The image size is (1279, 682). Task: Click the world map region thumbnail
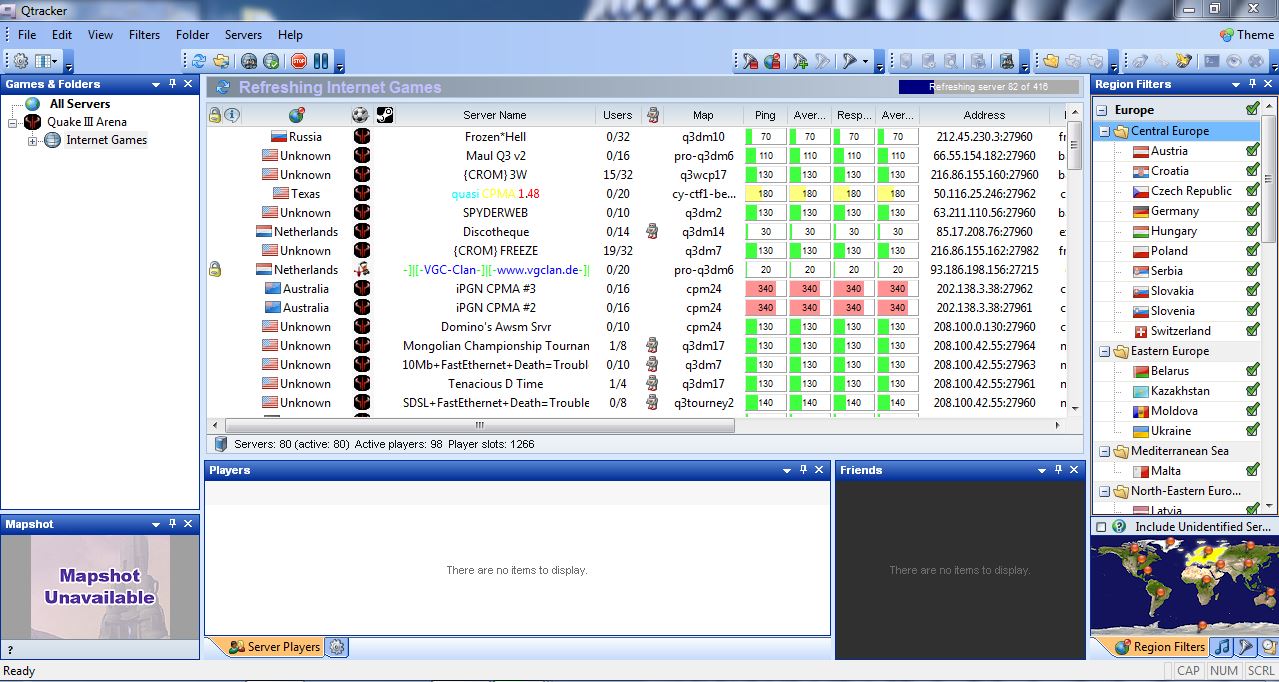click(x=1184, y=585)
